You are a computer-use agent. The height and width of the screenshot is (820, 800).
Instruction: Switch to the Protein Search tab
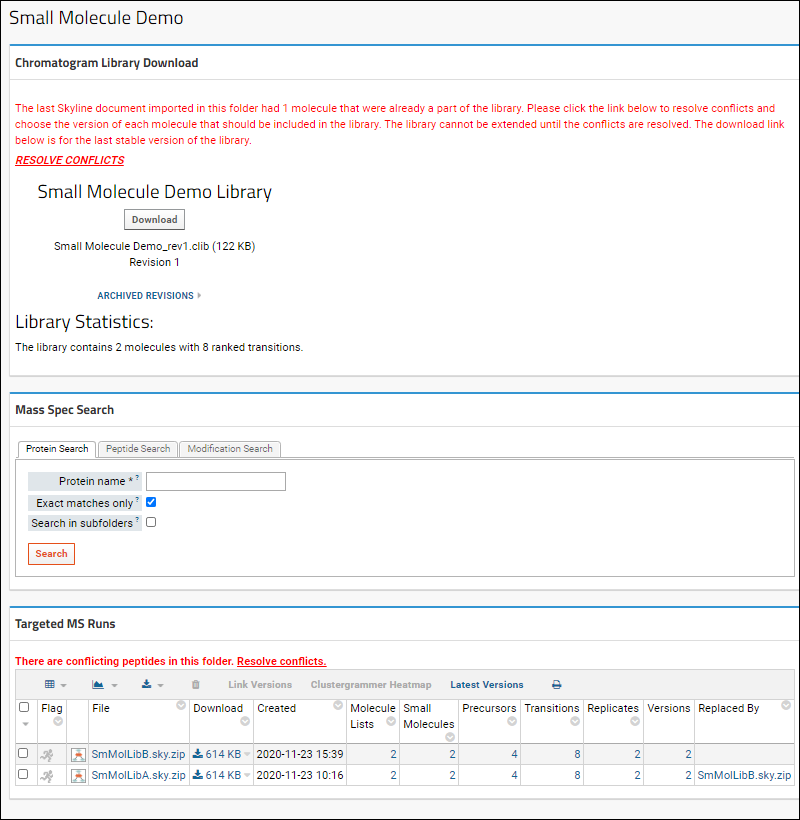pyautogui.click(x=57, y=449)
